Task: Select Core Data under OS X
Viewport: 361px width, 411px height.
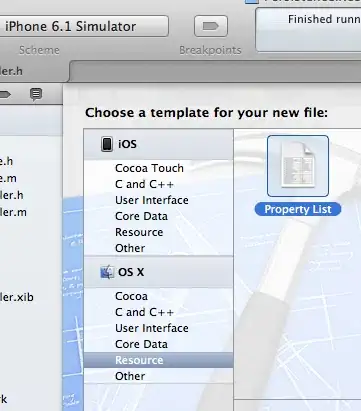Action: point(141,344)
